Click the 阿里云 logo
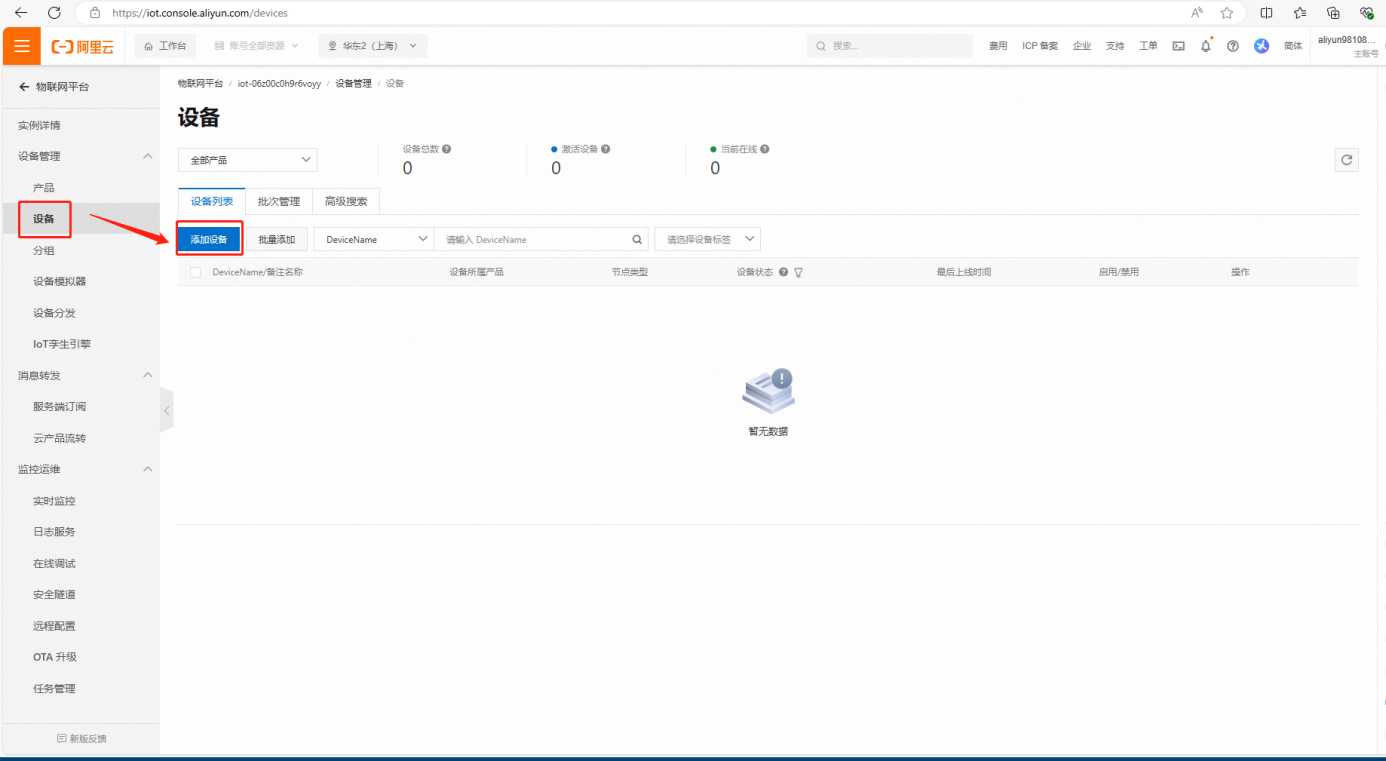The height and width of the screenshot is (761, 1386). pyautogui.click(x=80, y=46)
